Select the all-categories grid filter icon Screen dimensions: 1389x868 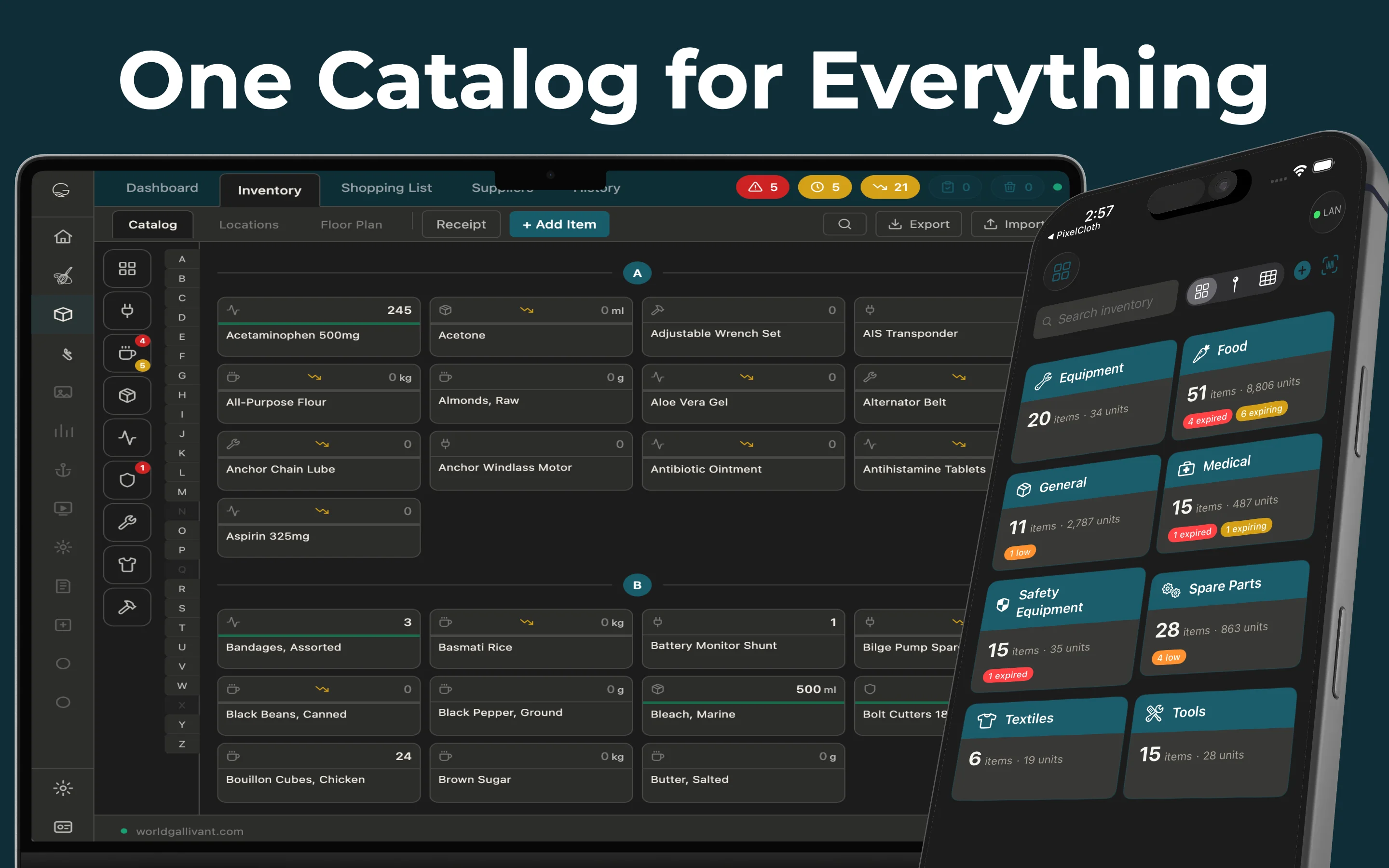coord(127,268)
